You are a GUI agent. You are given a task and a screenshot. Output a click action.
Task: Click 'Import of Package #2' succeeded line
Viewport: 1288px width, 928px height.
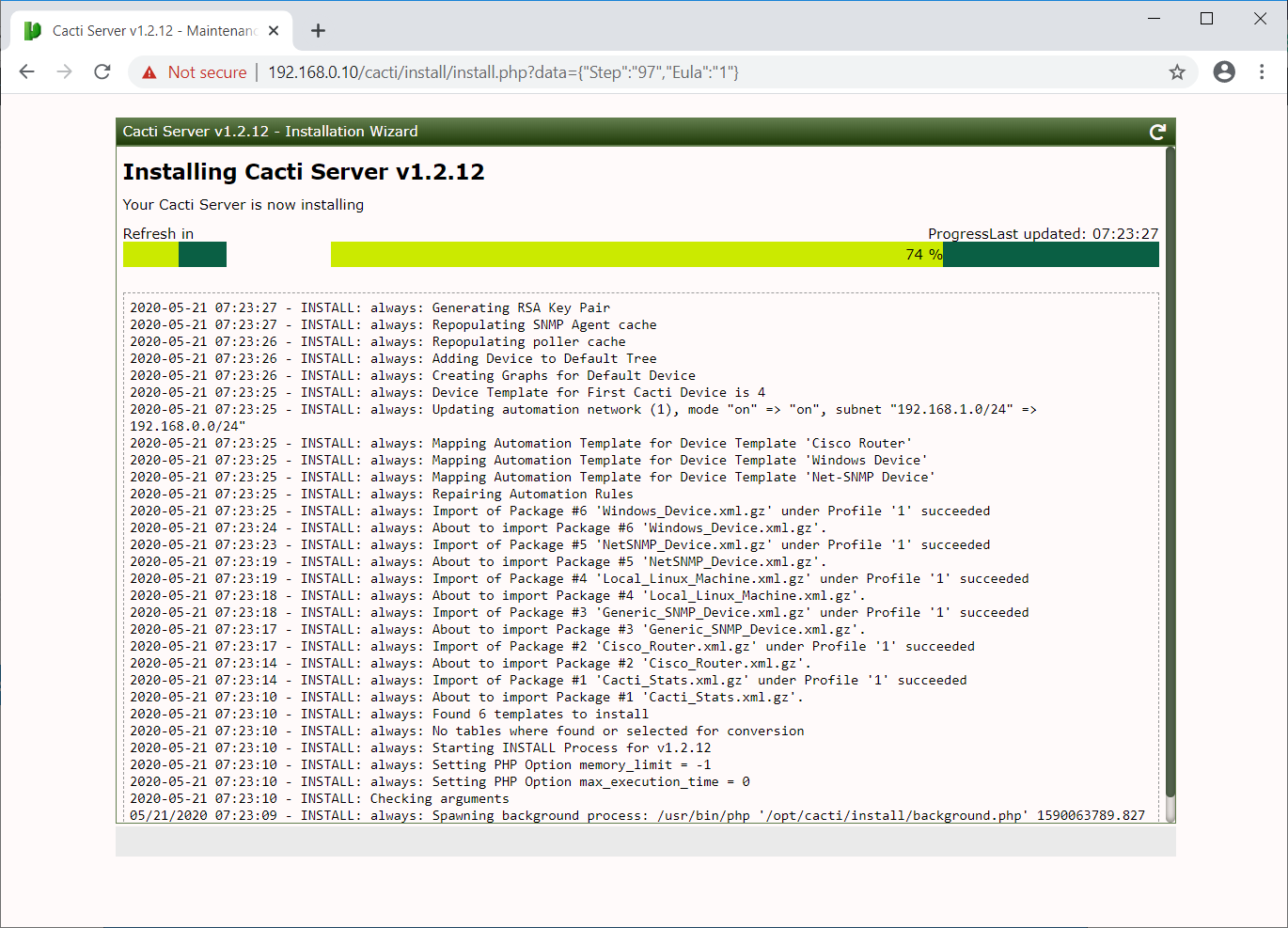[x=552, y=647]
